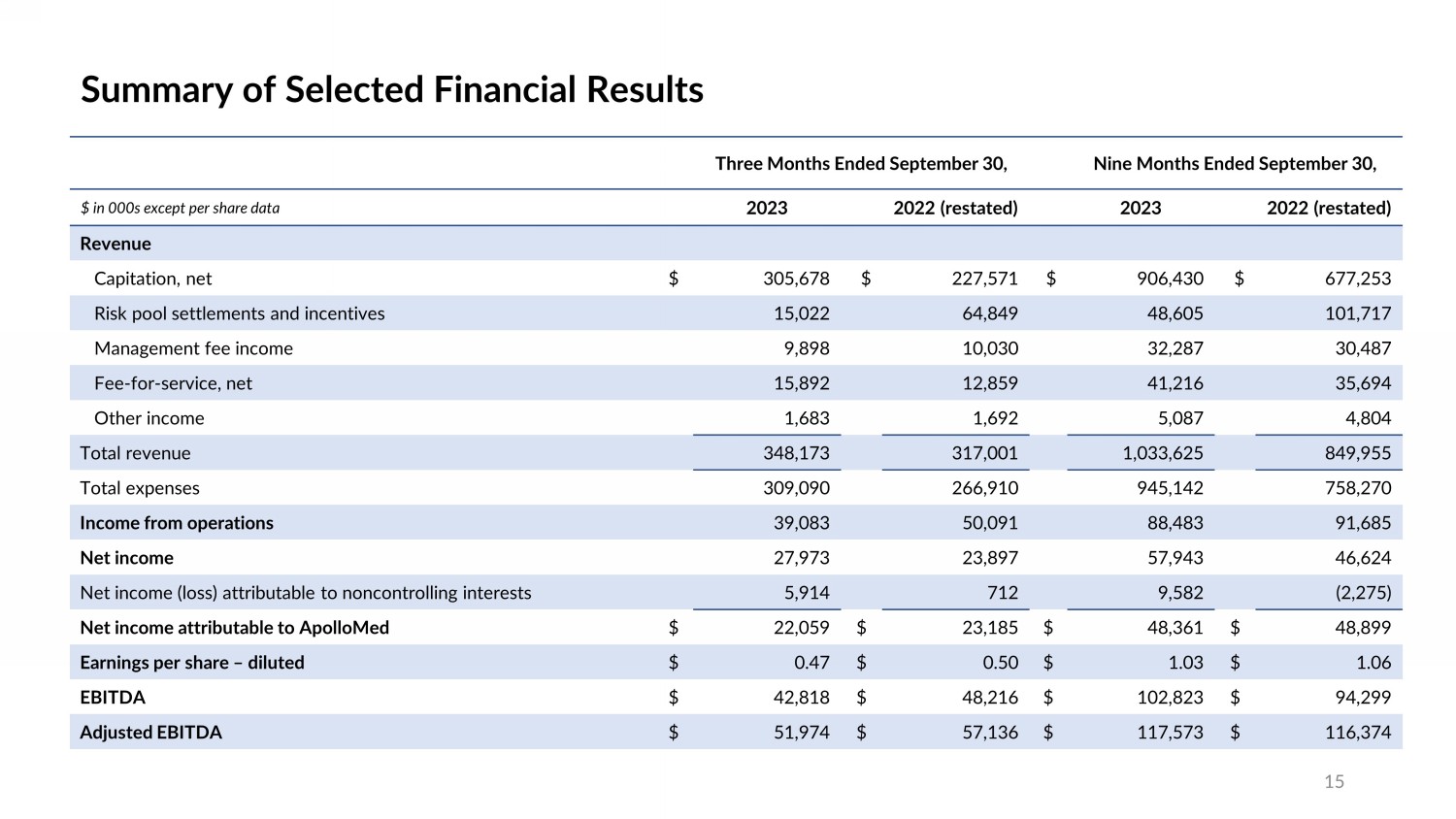1456x819 pixels.
Task: Select the Income from operations label
Action: (177, 523)
